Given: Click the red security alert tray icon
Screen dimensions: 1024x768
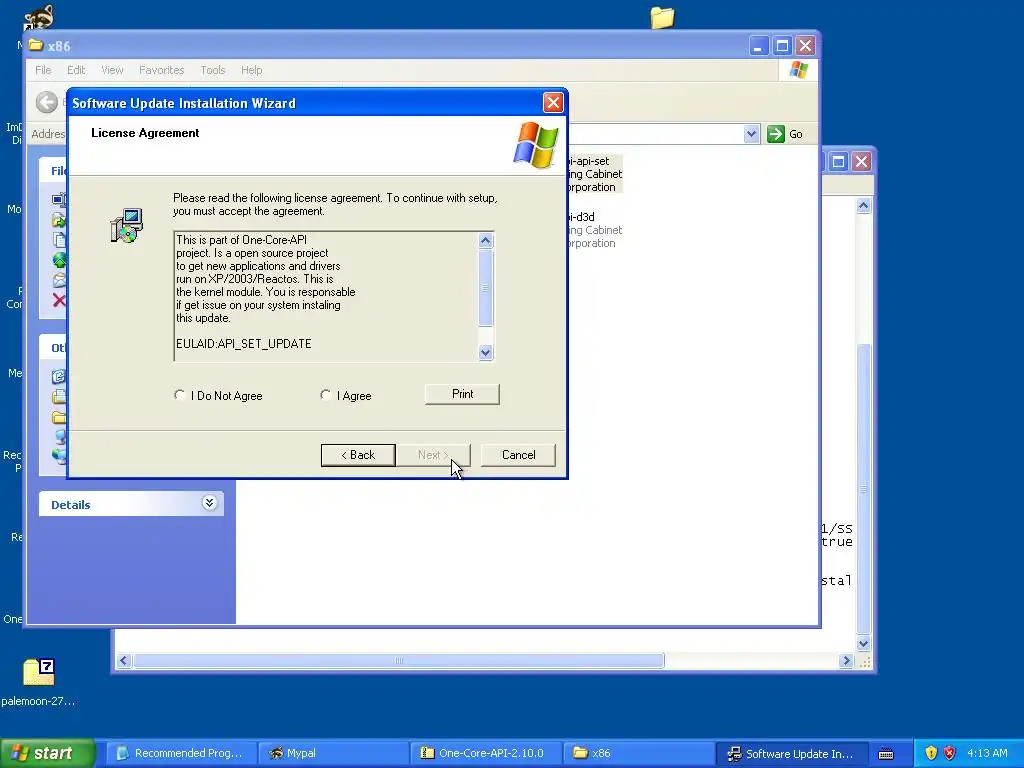Looking at the screenshot, I should (x=950, y=753).
